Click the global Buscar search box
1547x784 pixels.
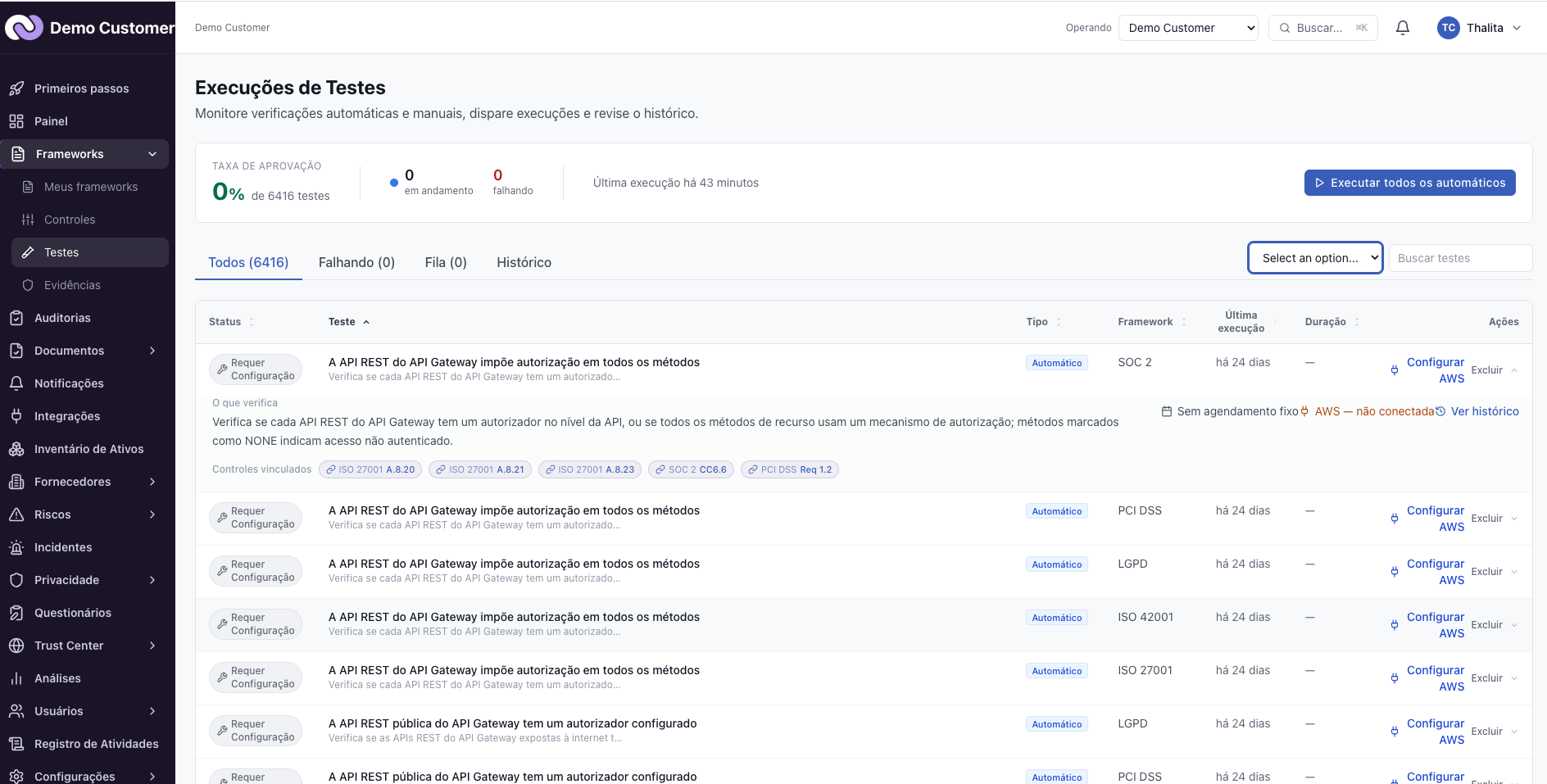[x=1322, y=28]
